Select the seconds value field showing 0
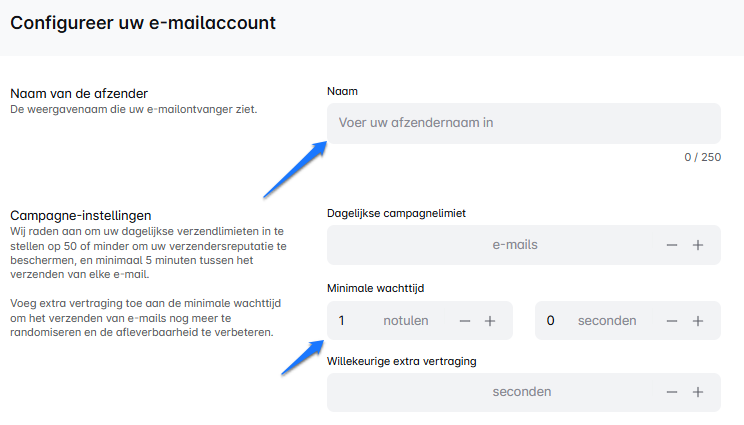 551,321
